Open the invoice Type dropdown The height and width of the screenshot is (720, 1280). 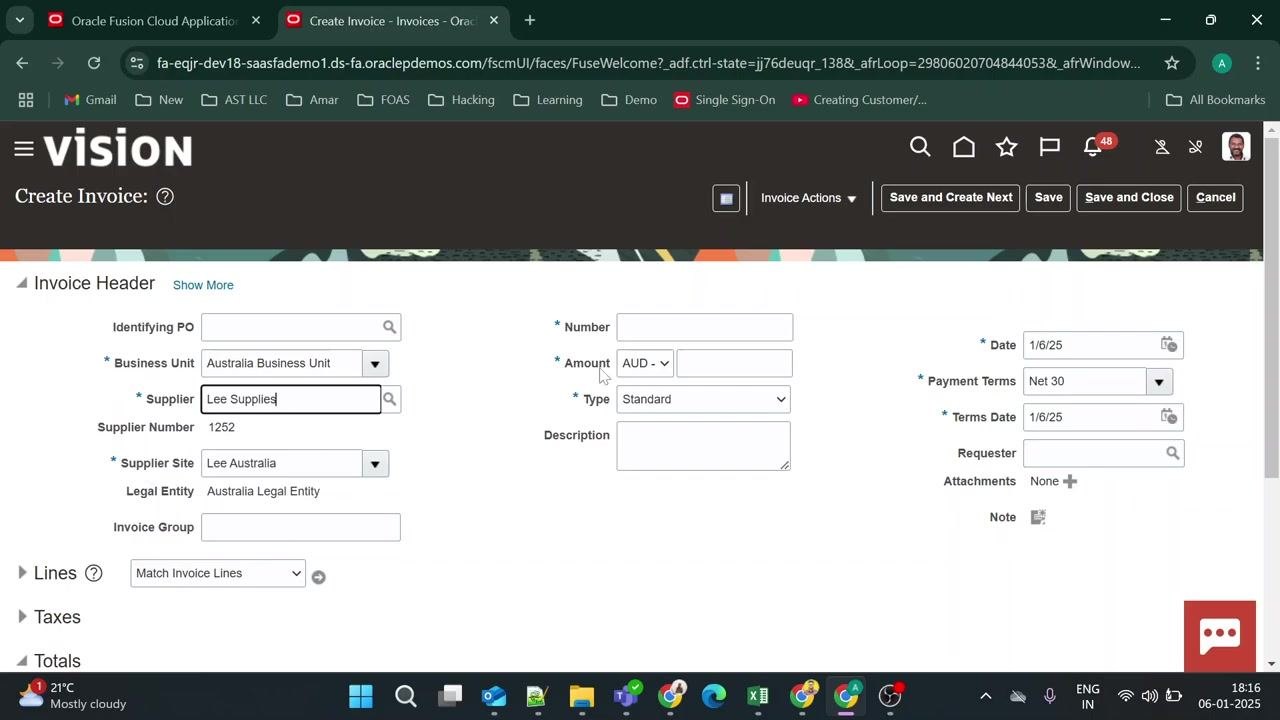pyautogui.click(x=704, y=399)
